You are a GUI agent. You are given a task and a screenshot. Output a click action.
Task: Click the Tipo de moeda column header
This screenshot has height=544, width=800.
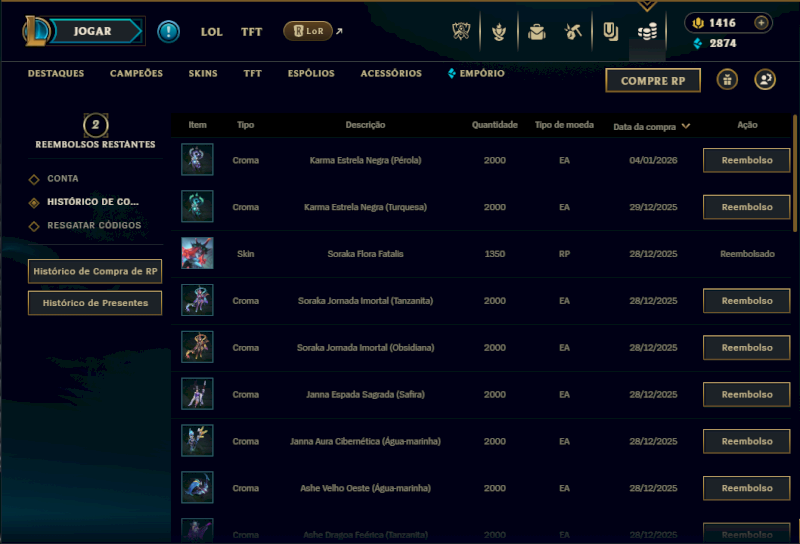point(564,125)
